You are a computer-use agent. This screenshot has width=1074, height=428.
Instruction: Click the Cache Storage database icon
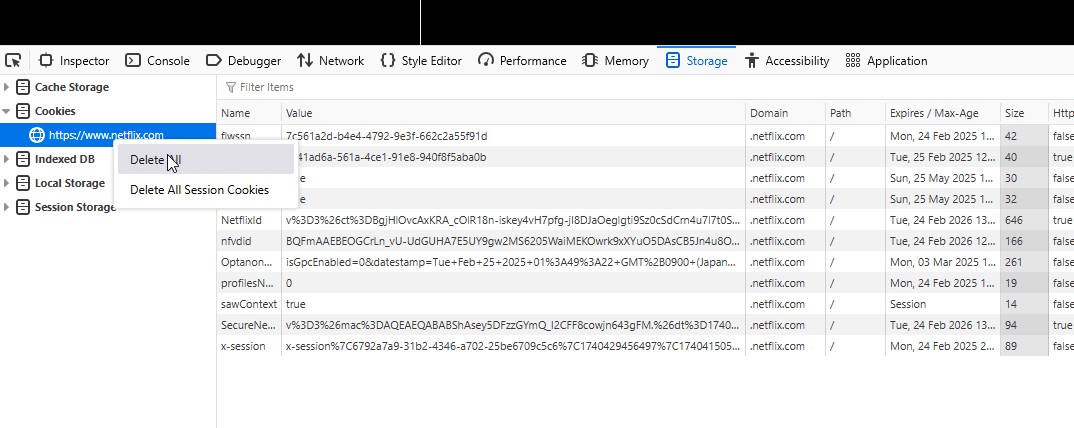(x=23, y=87)
